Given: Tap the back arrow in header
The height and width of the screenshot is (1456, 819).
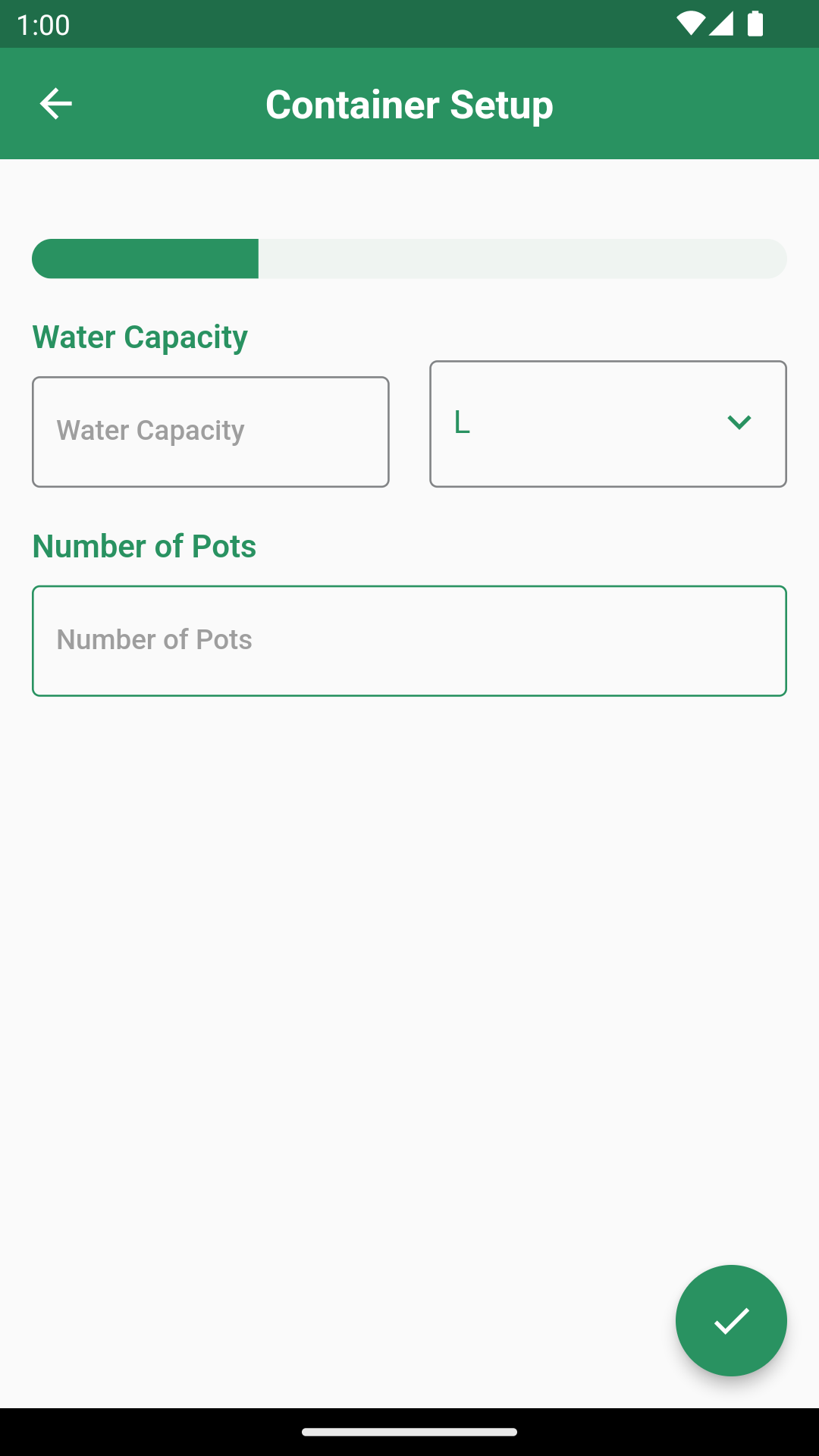Looking at the screenshot, I should (x=55, y=104).
